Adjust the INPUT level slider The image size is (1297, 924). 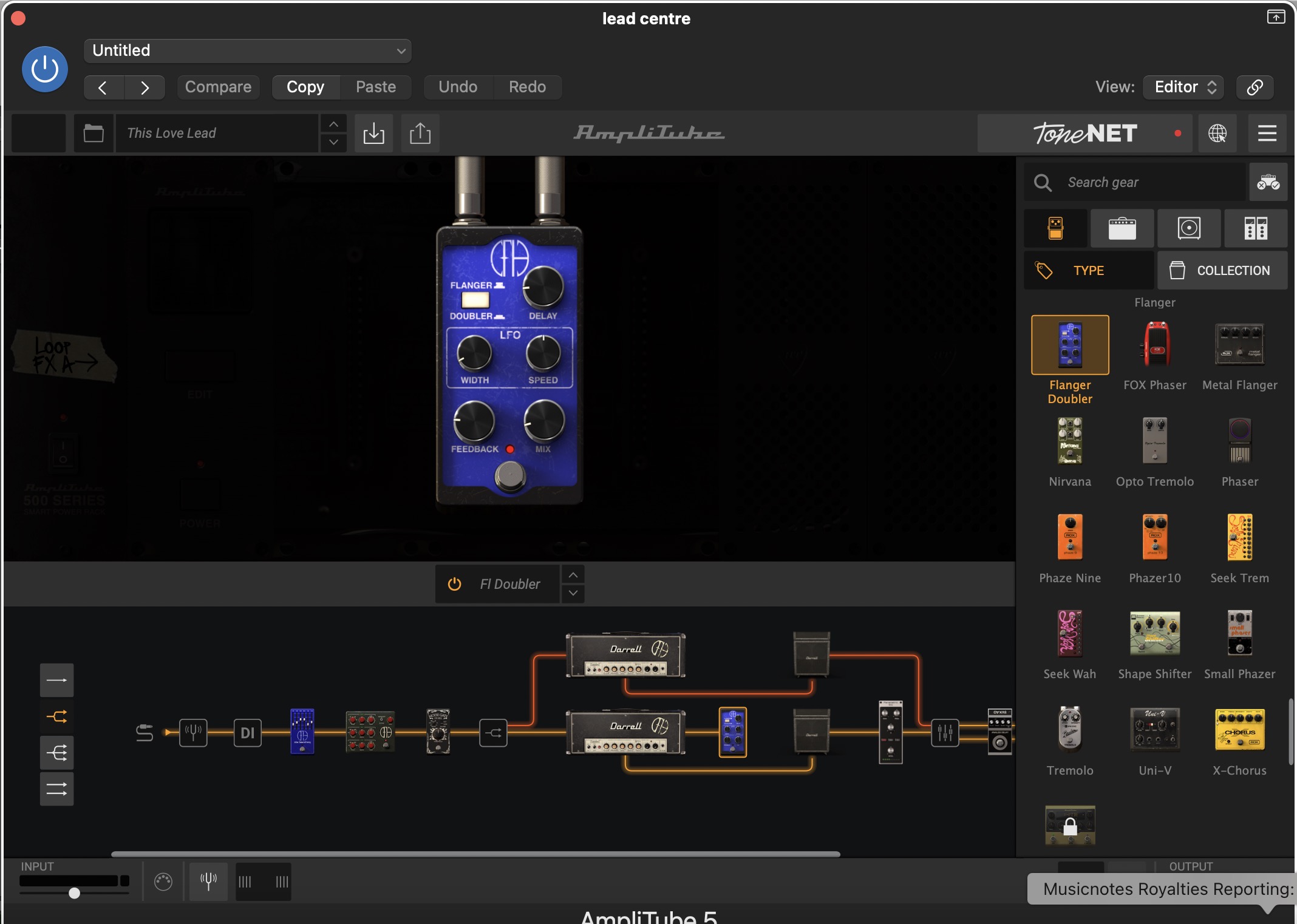[x=74, y=893]
